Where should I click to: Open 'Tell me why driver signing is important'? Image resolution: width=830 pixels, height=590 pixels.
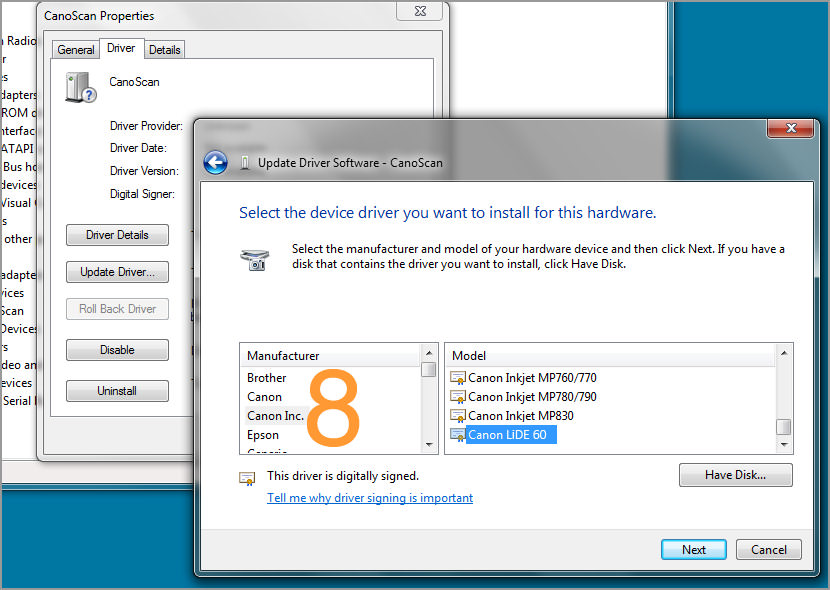click(x=370, y=498)
